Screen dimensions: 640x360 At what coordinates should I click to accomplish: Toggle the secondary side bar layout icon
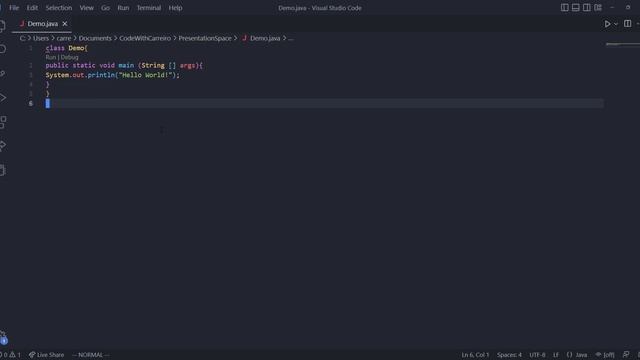587,7
